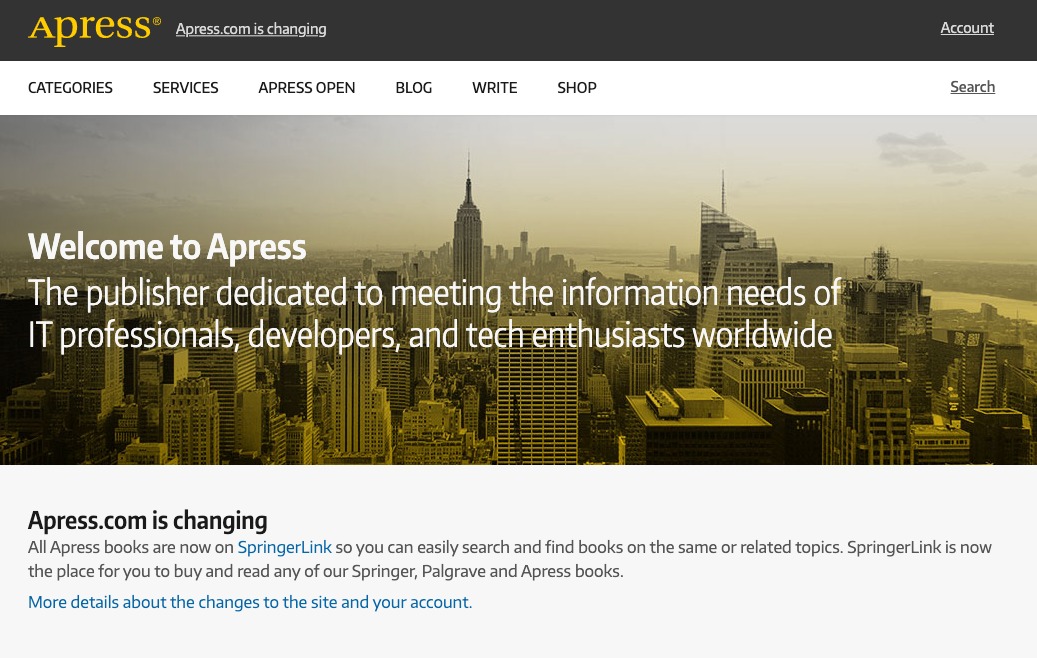Screen dimensions: 1037x658
Task: Click the 'Apress.com is changing' section heading
Action: coord(147,520)
